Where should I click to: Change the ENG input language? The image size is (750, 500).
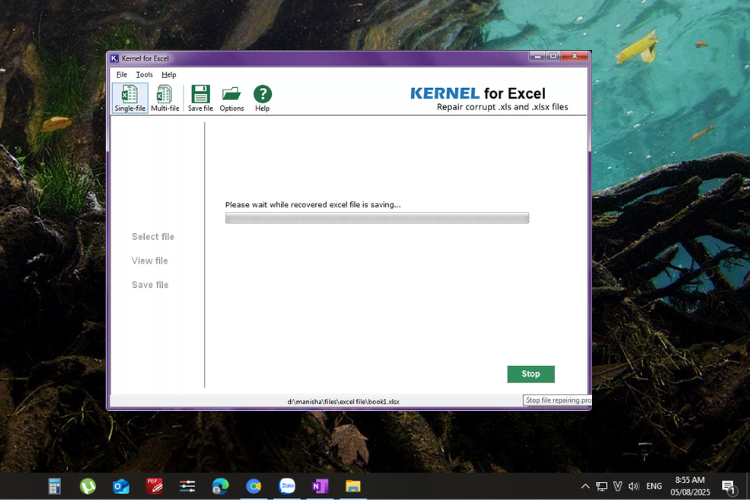coord(654,487)
